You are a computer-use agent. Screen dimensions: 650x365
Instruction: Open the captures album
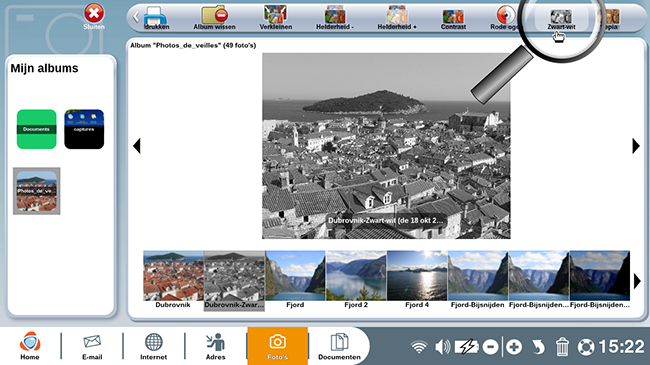point(84,129)
